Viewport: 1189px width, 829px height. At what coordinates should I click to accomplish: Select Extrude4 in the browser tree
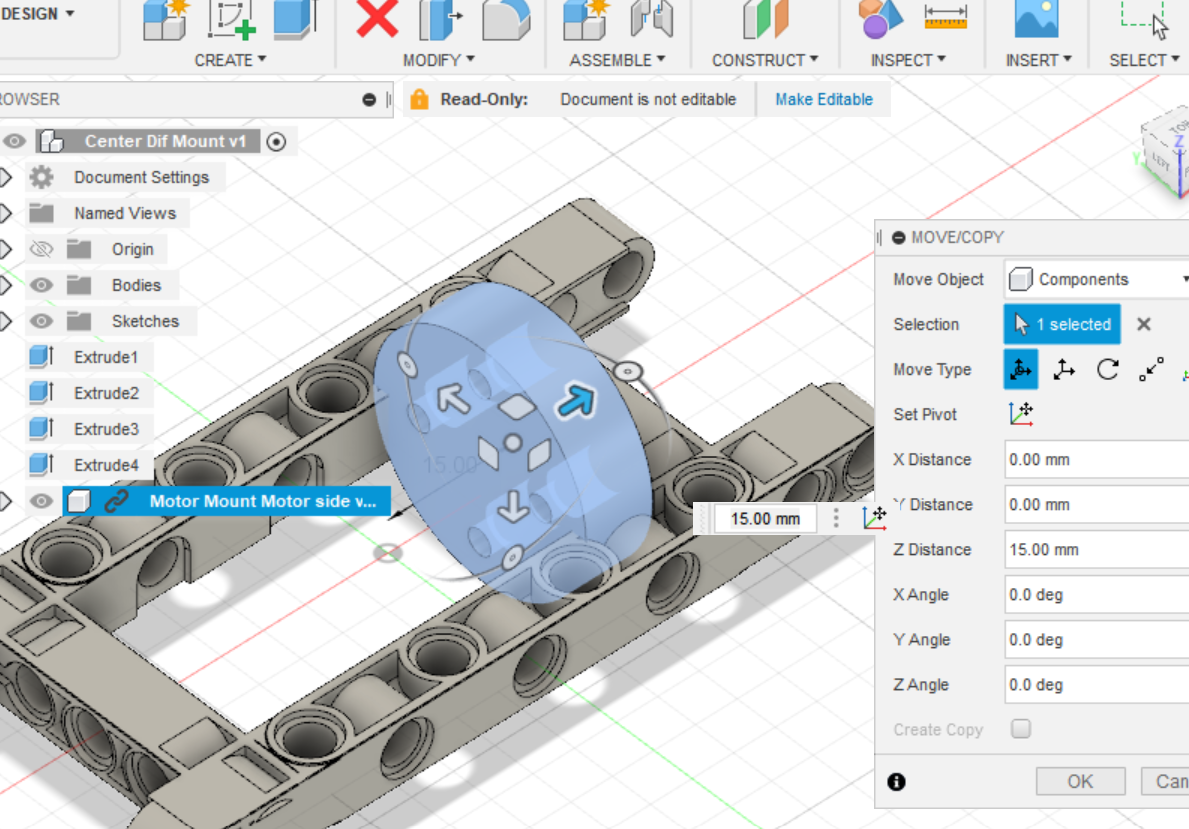pos(106,465)
